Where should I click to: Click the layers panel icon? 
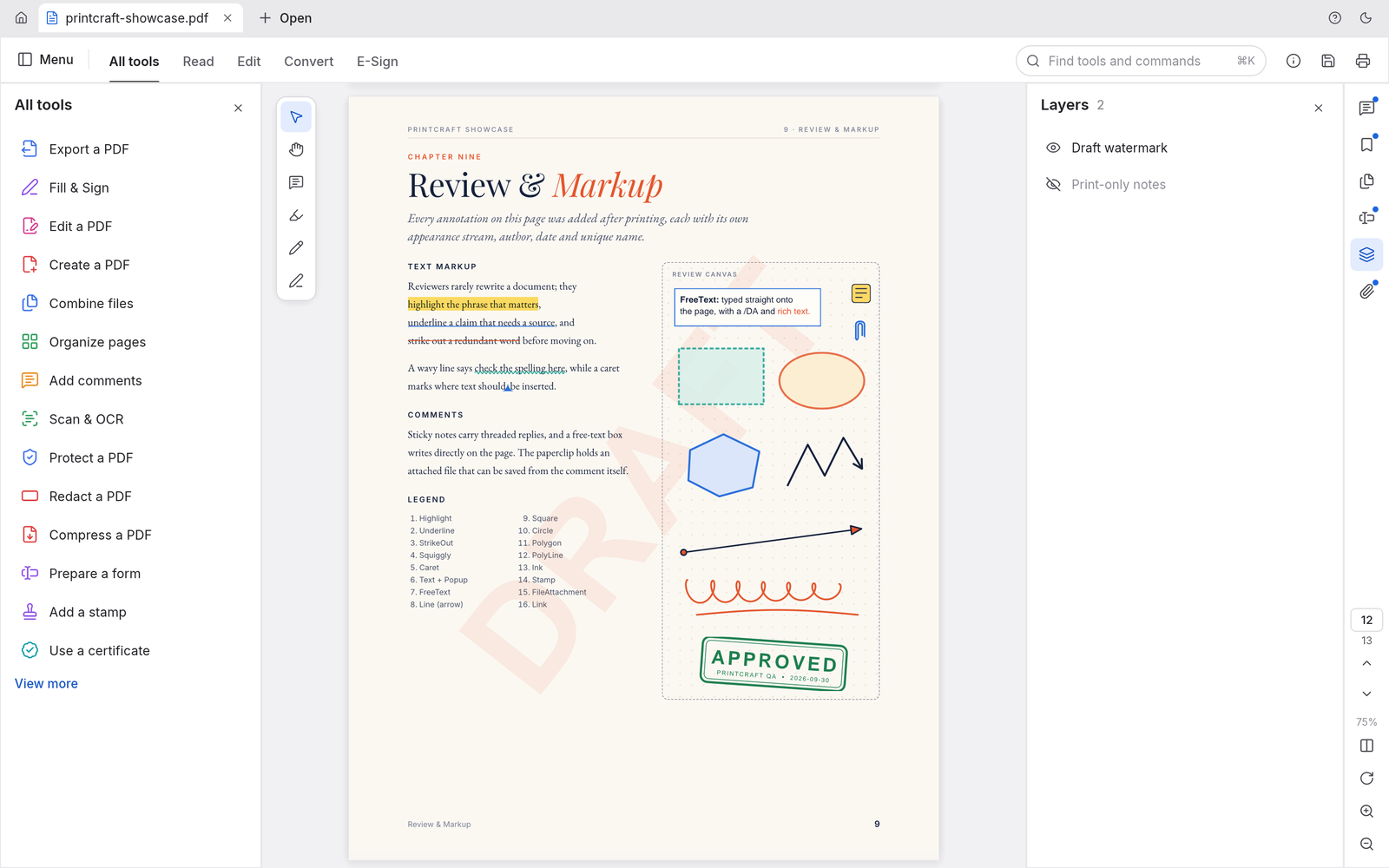pos(1366,254)
